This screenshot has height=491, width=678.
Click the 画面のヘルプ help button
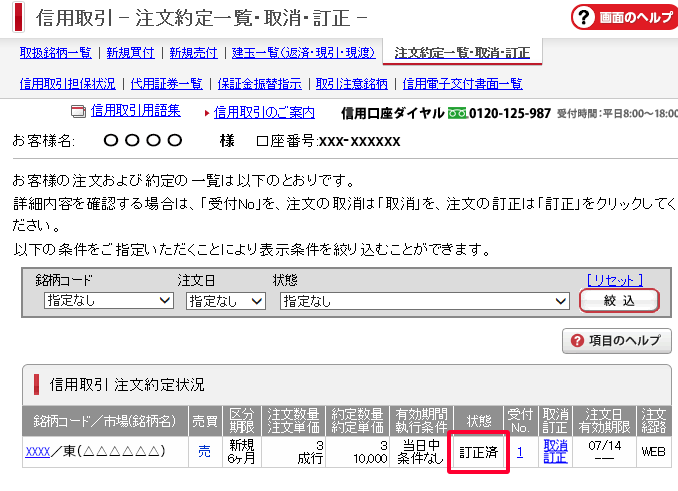(x=624, y=17)
